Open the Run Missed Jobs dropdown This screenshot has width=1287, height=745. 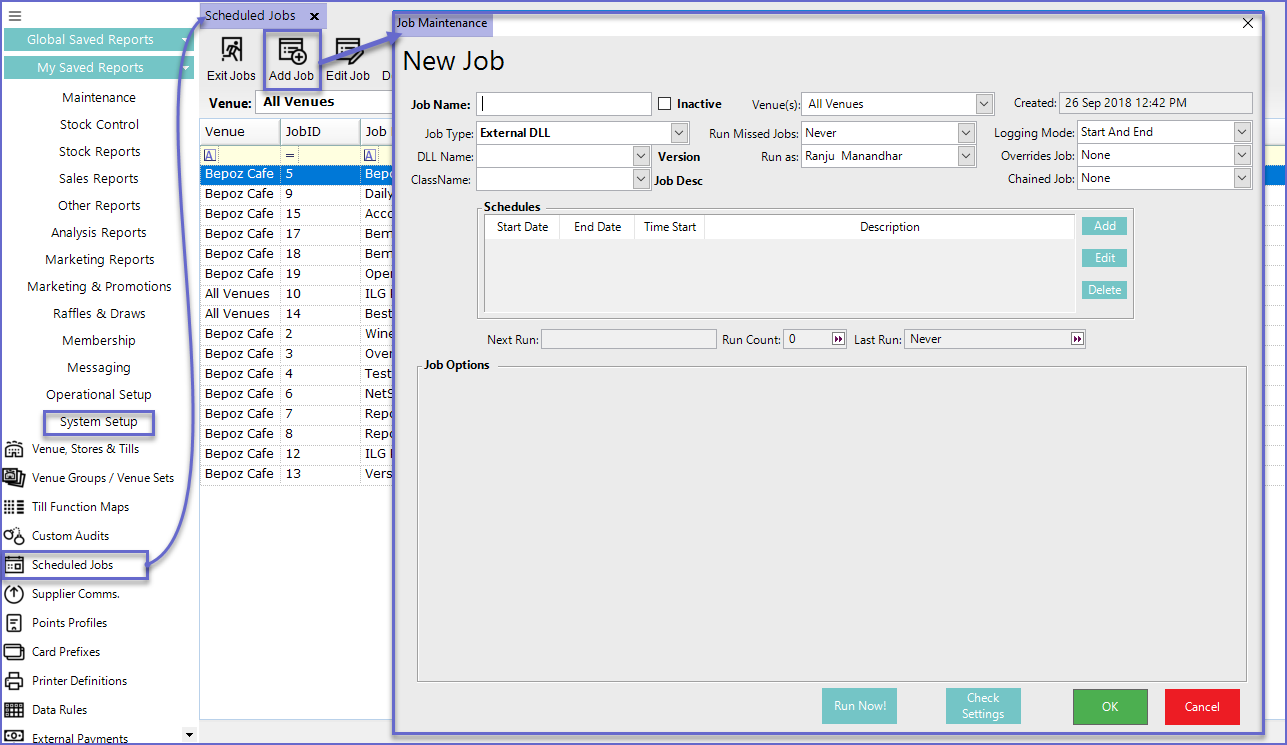tap(965, 133)
